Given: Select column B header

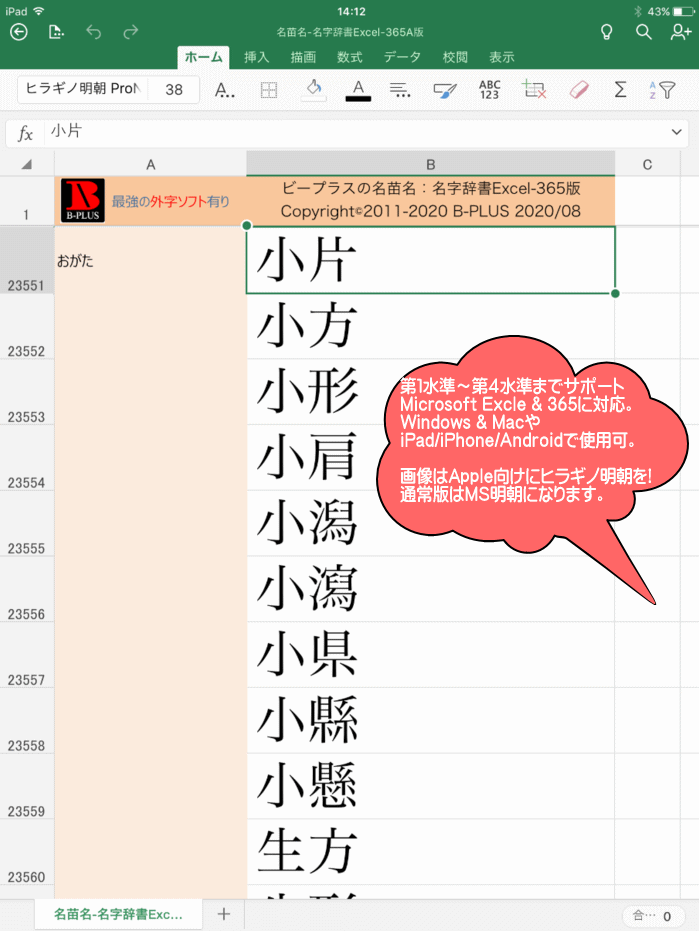Looking at the screenshot, I should point(431,164).
